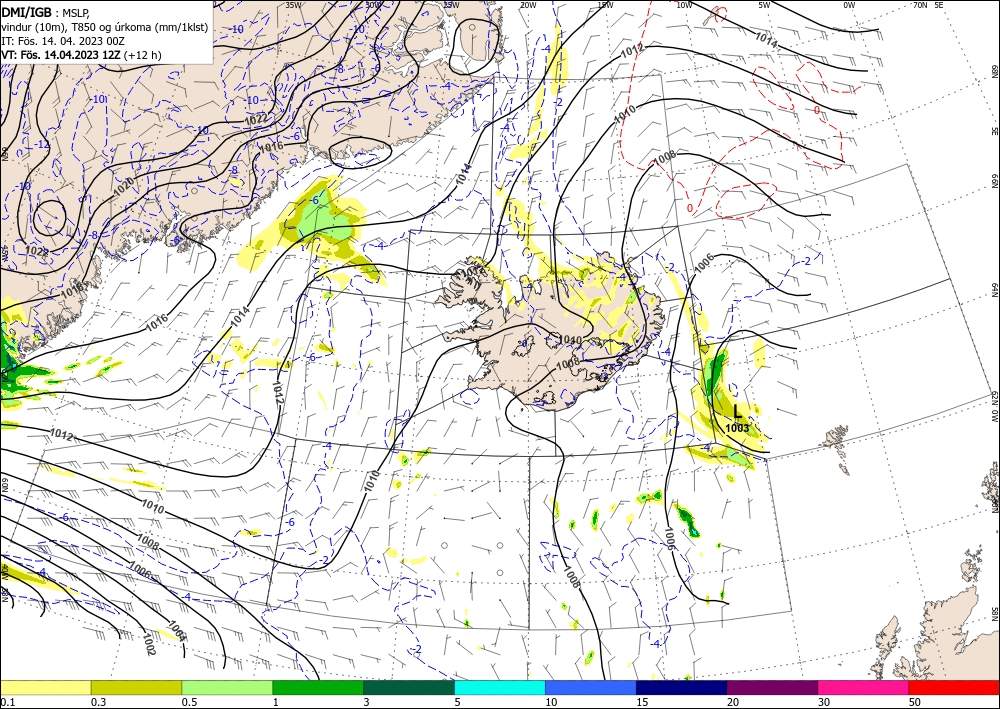Image resolution: width=1000 pixels, height=709 pixels.
Task: Click the '(+12 h)' forecast offset text
Action: point(142,55)
